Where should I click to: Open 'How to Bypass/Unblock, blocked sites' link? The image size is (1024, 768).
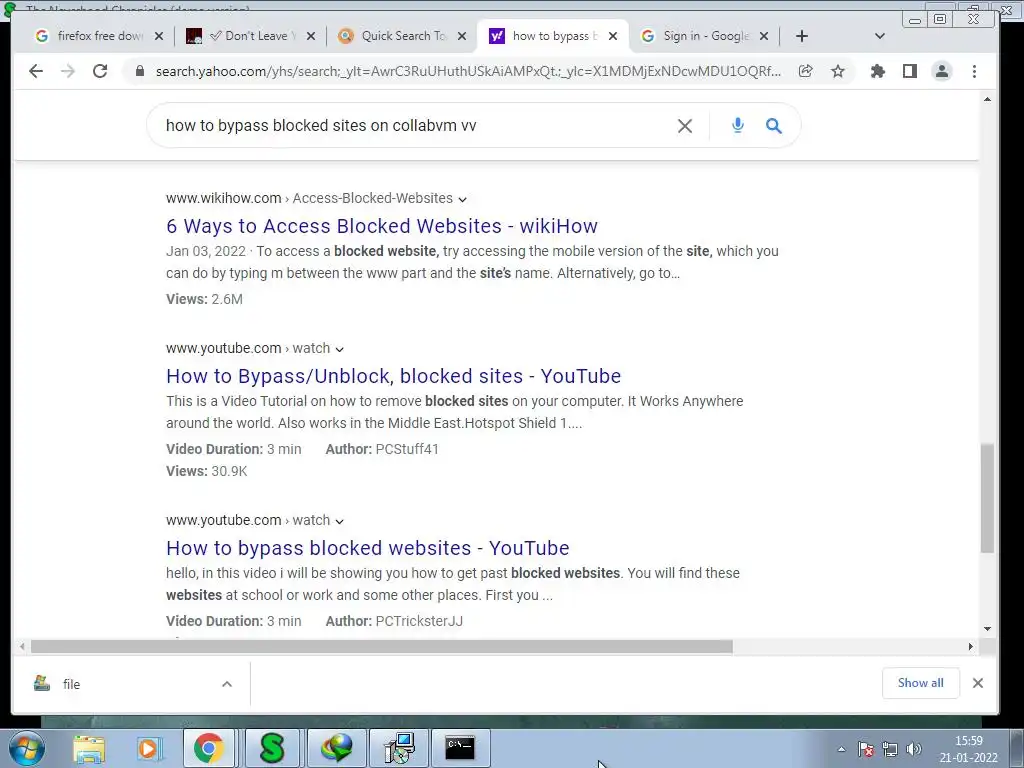pos(394,376)
